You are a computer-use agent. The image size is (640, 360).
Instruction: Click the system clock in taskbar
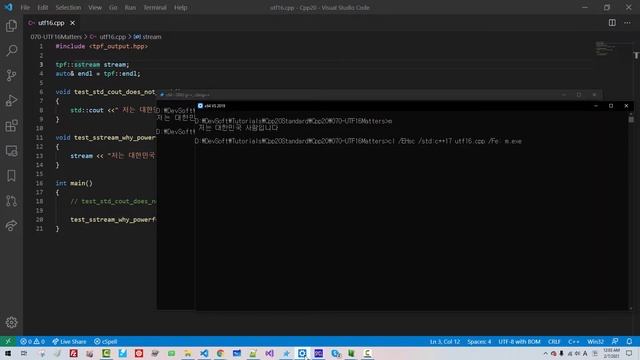coord(611,353)
